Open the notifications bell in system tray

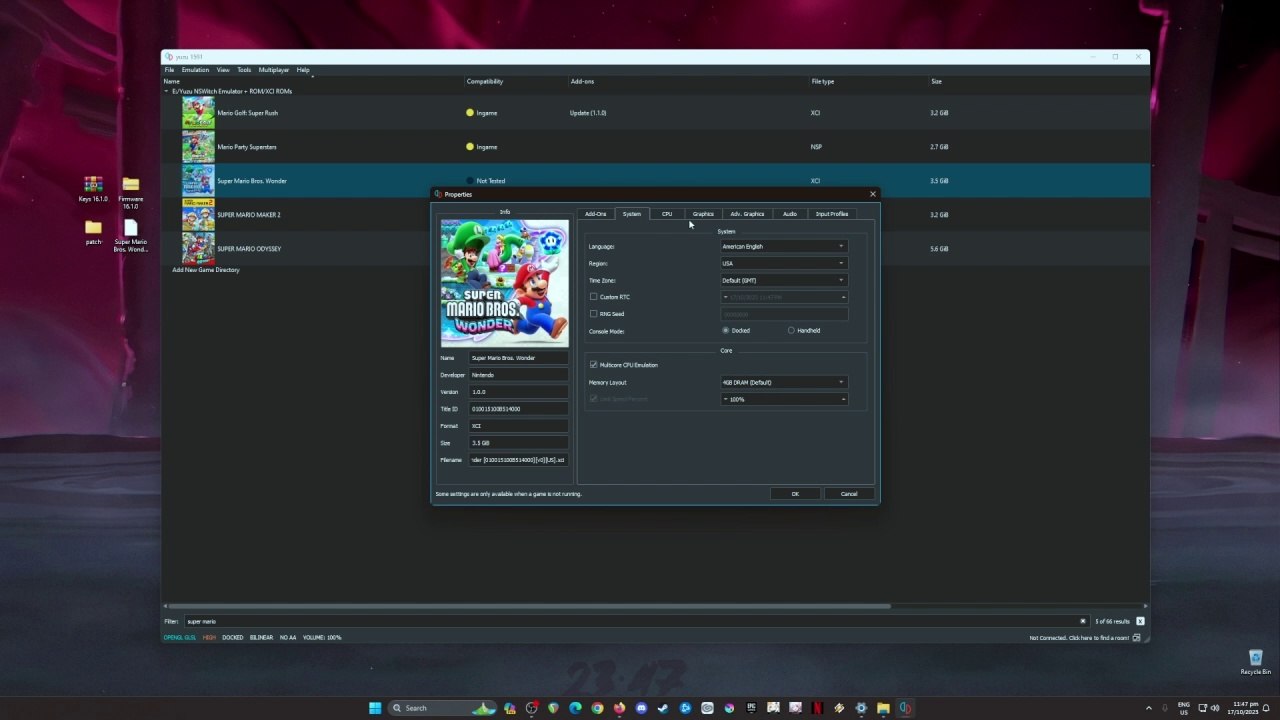(x=1265, y=708)
